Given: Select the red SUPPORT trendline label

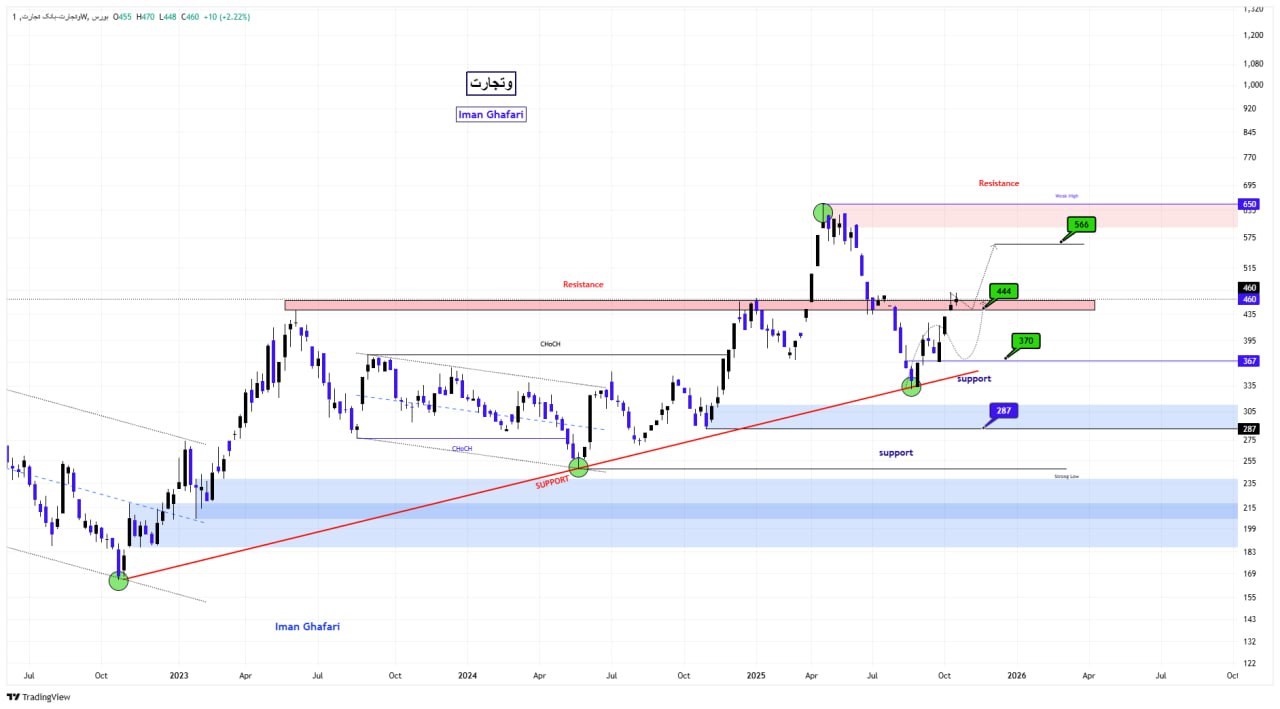Looking at the screenshot, I should [x=551, y=483].
